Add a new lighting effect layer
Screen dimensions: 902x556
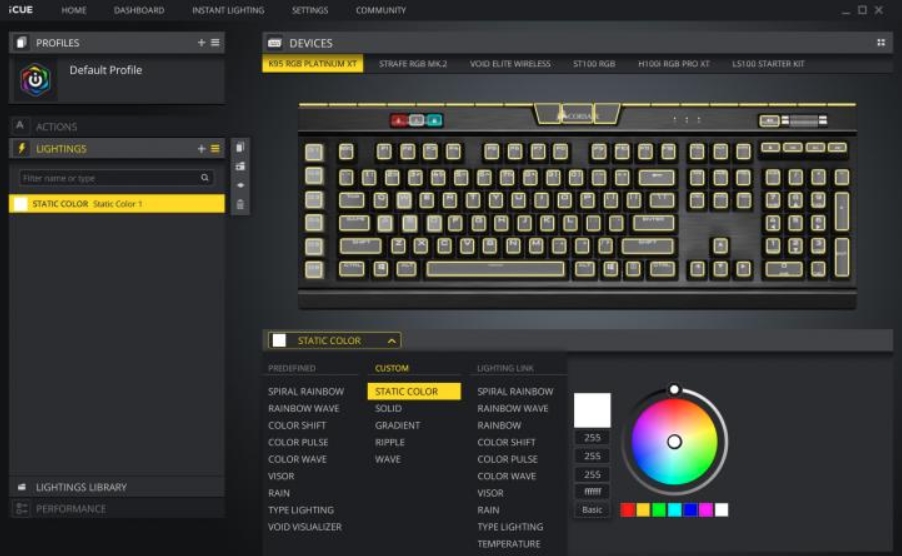201,148
